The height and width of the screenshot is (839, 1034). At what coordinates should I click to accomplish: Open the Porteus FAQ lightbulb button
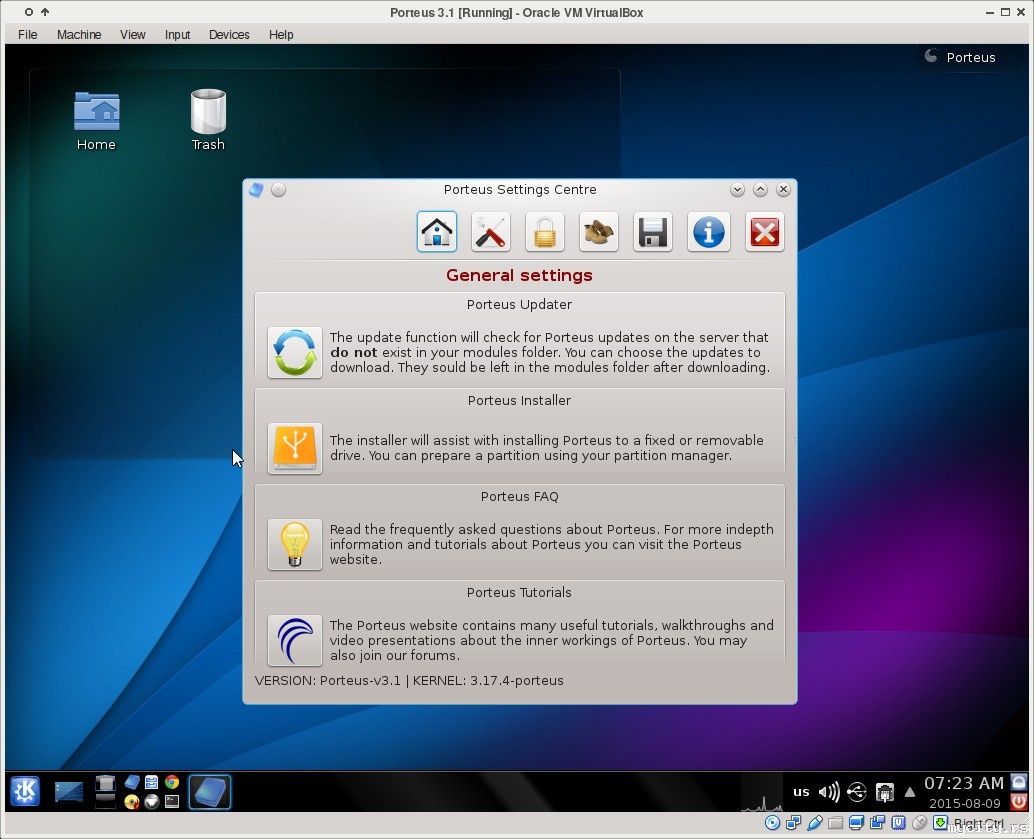(x=295, y=544)
